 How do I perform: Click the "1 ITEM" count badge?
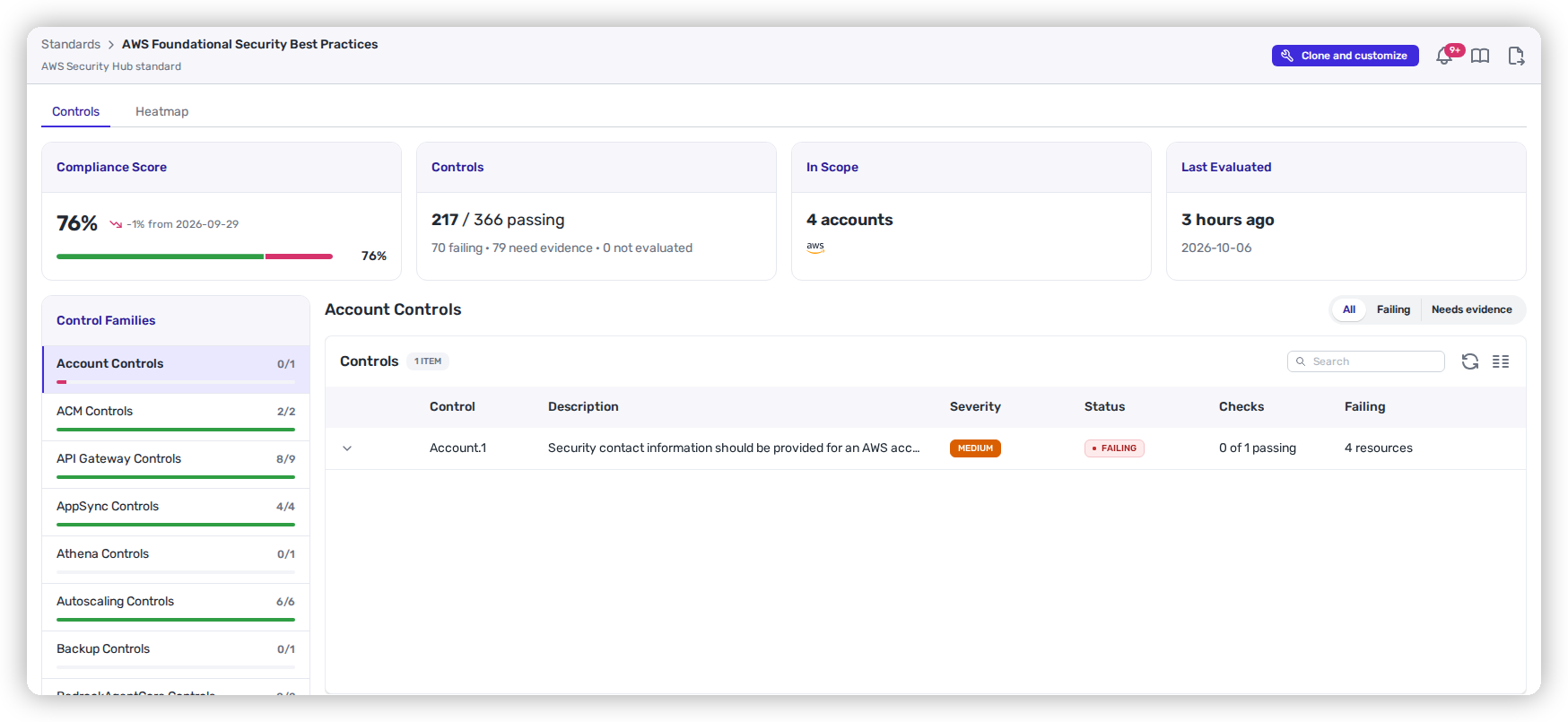point(428,361)
